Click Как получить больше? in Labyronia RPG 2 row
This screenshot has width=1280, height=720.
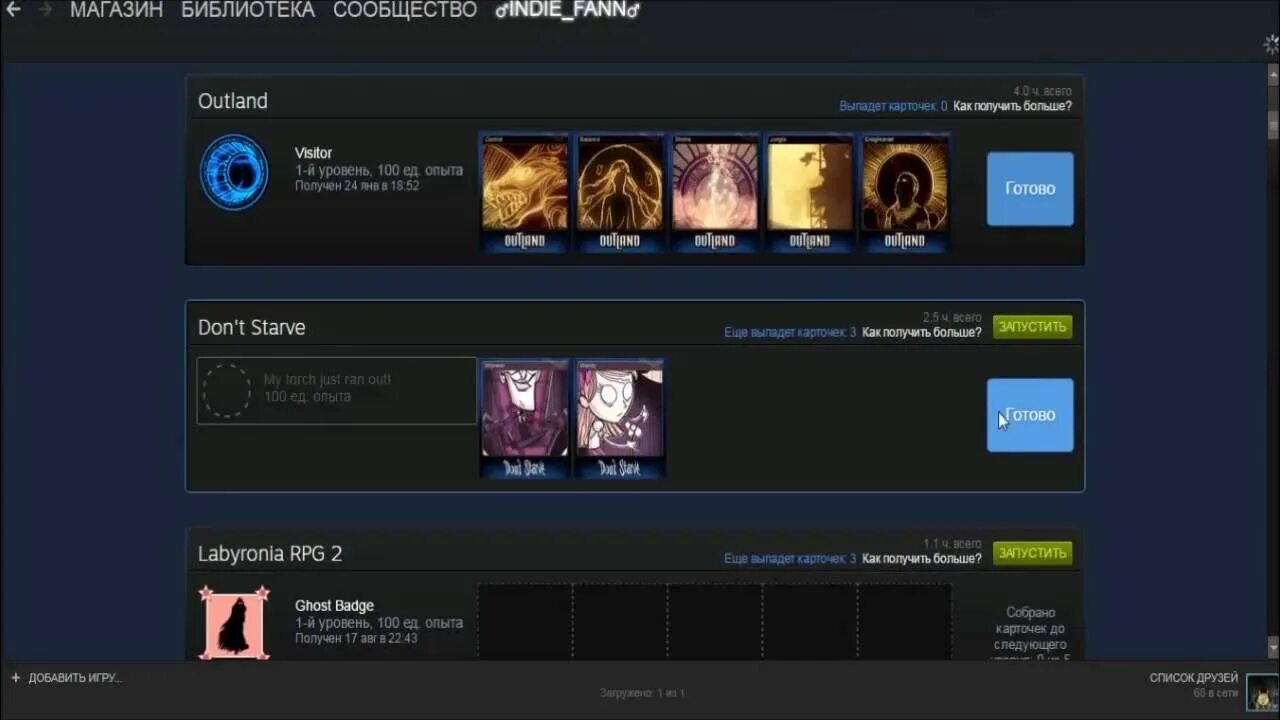click(922, 559)
